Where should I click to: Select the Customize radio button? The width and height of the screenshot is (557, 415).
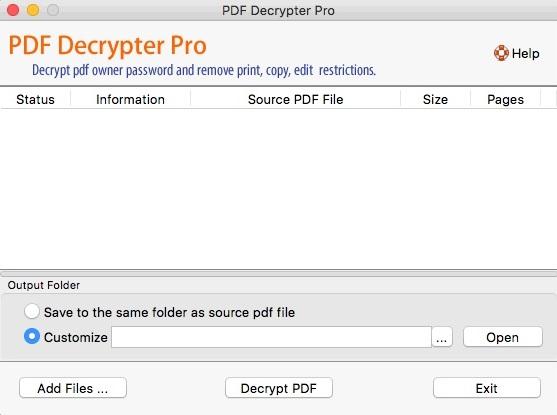click(x=32, y=336)
